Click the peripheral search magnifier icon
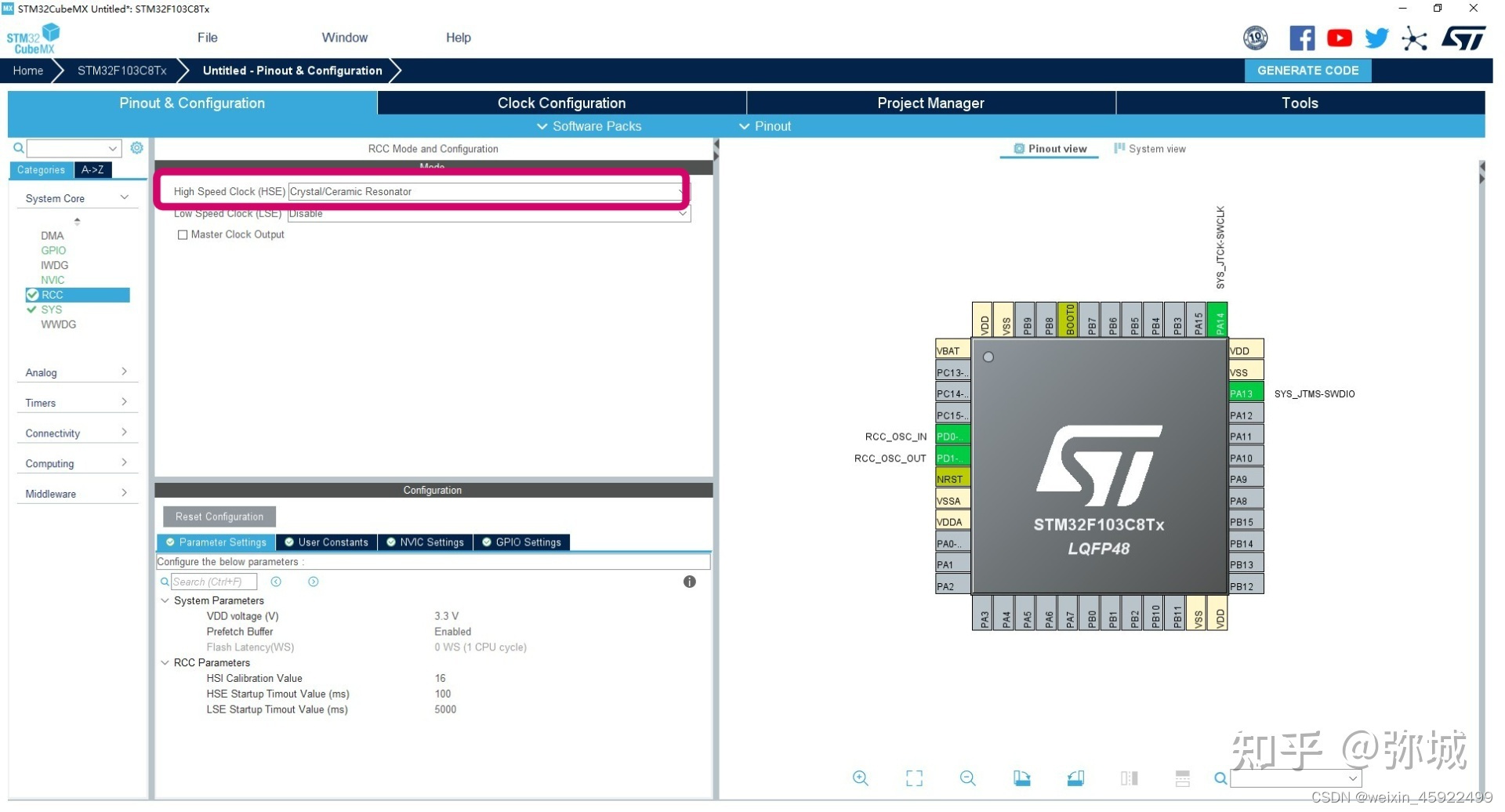 pos(19,148)
